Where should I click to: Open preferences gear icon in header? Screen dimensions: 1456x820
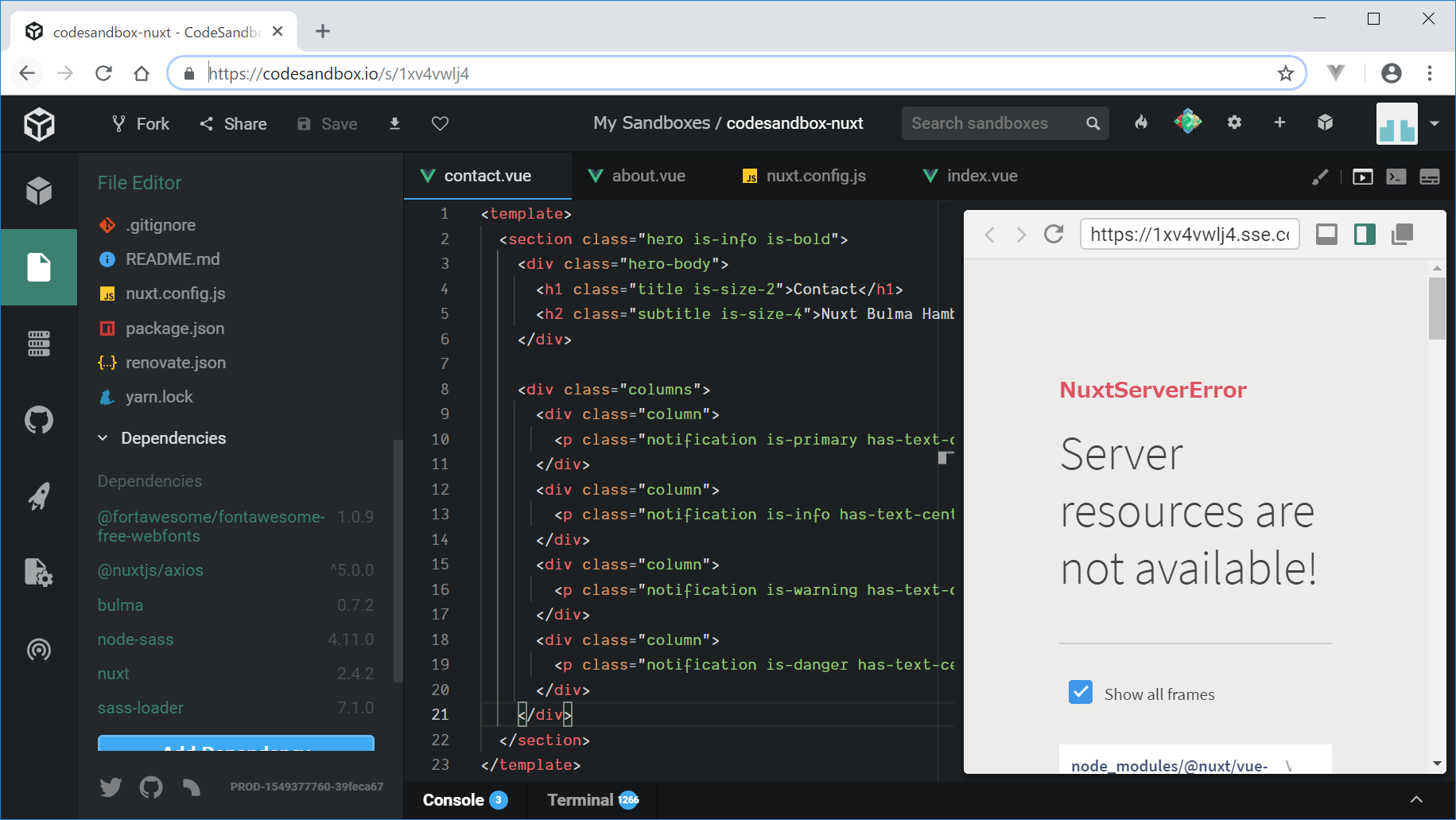pos(1234,122)
